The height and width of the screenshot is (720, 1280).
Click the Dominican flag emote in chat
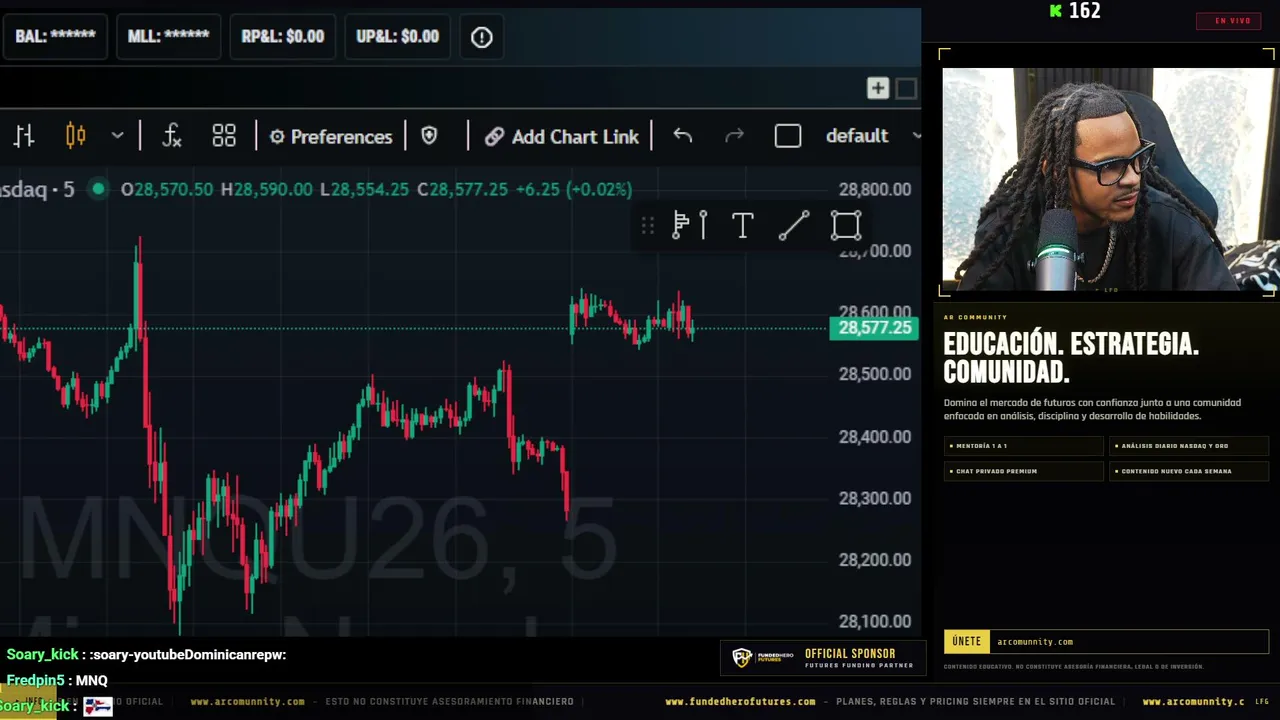[x=97, y=706]
